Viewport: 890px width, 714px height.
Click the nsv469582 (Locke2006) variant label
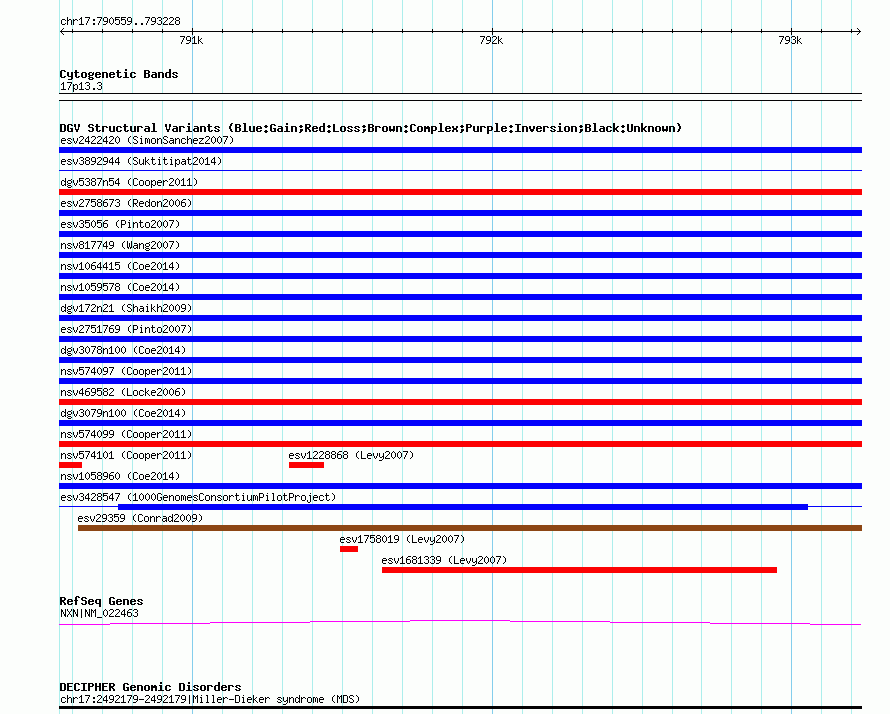click(123, 392)
